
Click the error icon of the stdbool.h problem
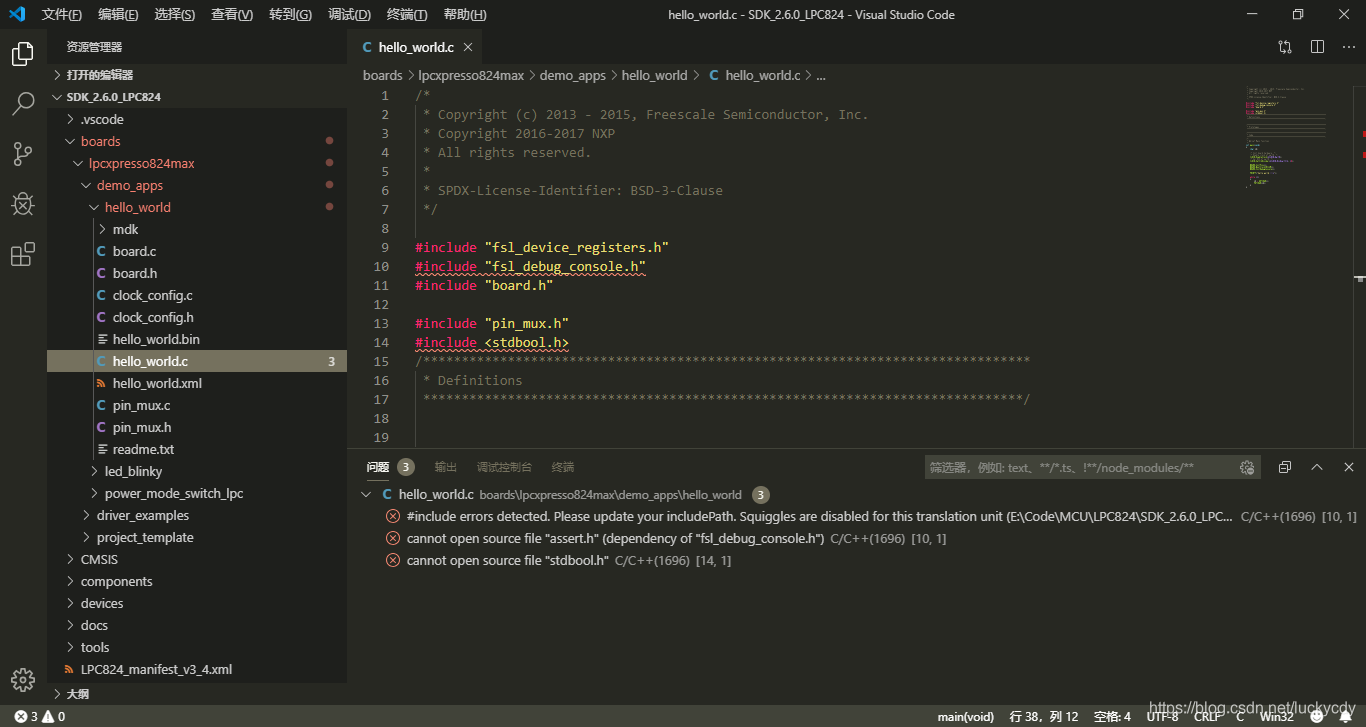point(393,560)
